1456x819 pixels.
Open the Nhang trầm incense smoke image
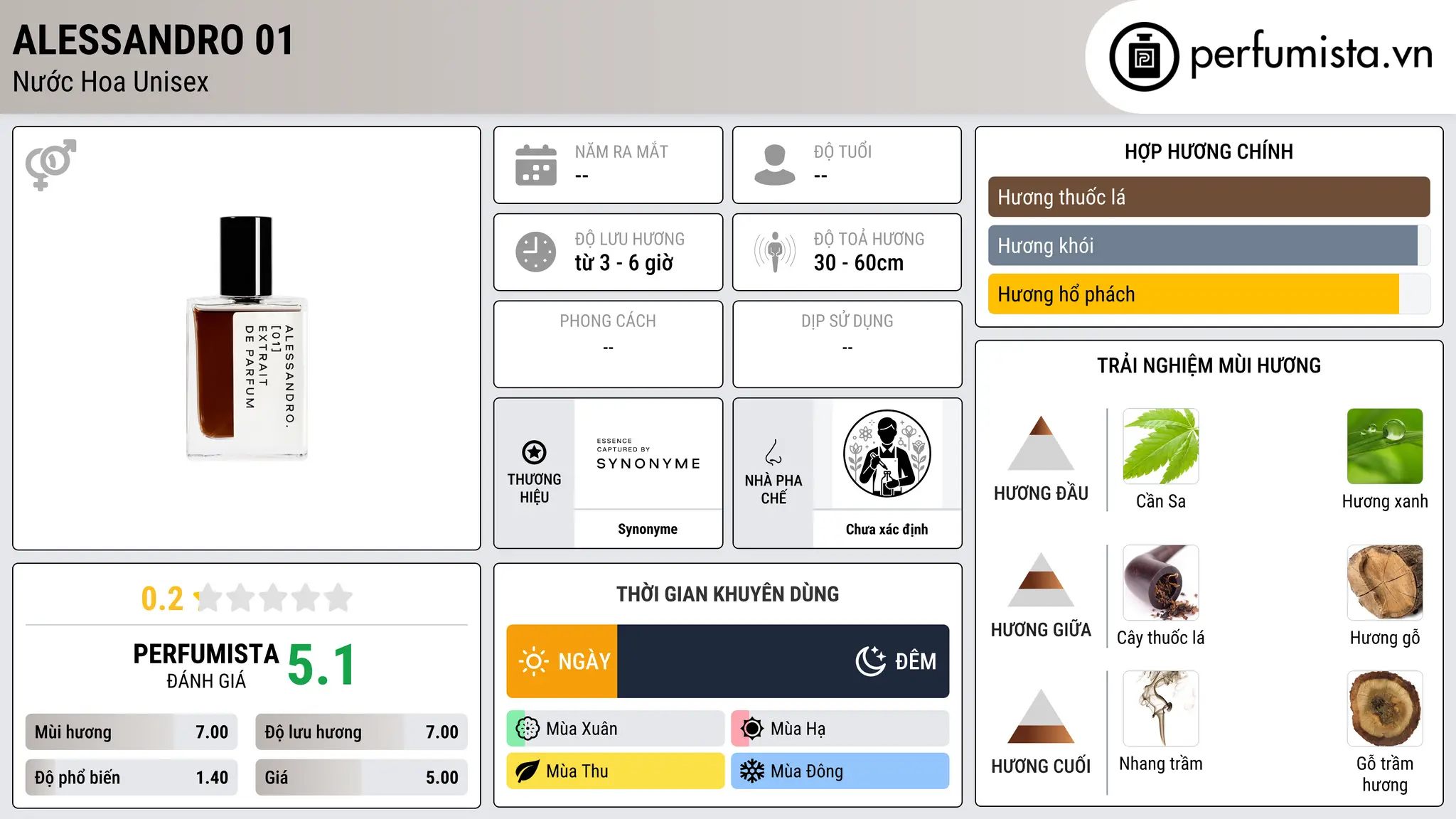click(1161, 709)
